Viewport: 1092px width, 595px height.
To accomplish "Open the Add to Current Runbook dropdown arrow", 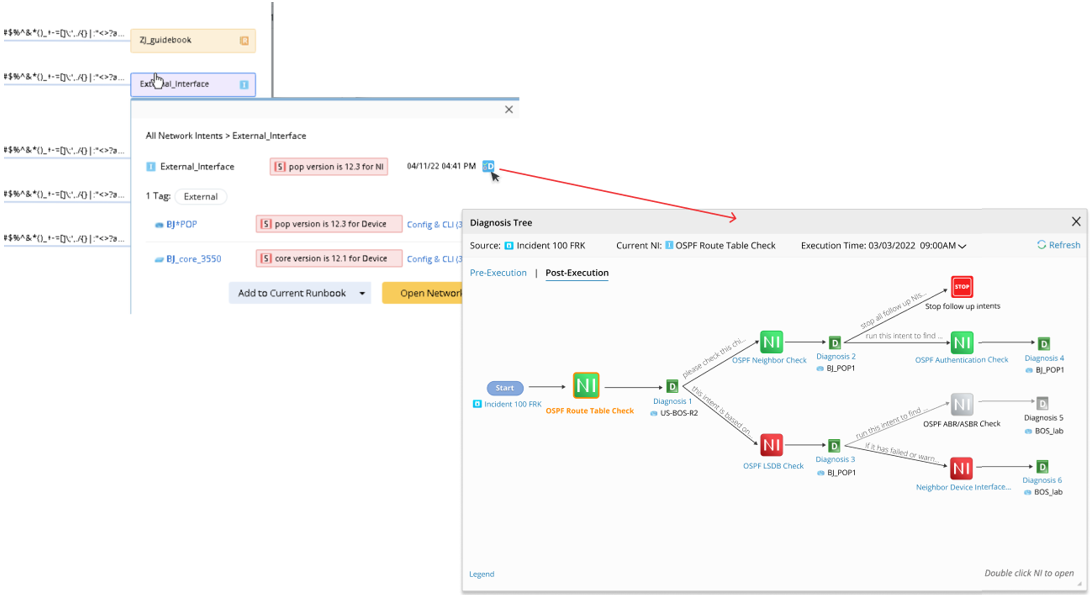I will tap(362, 293).
